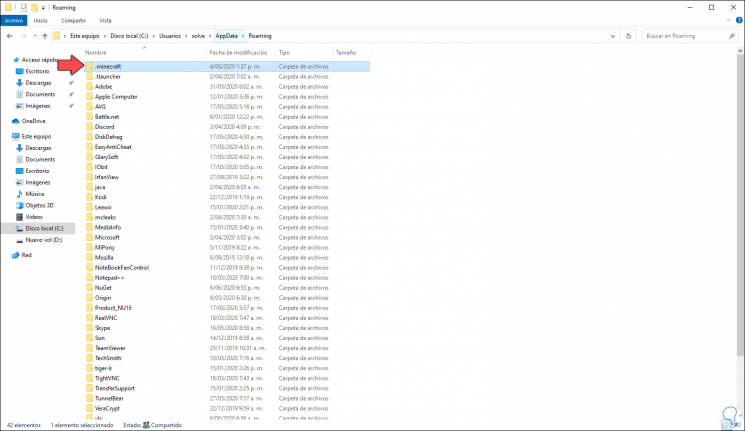Select the .tlauncher folder name
Image resolution: width=745 pixels, height=431 pixels.
tap(107, 77)
